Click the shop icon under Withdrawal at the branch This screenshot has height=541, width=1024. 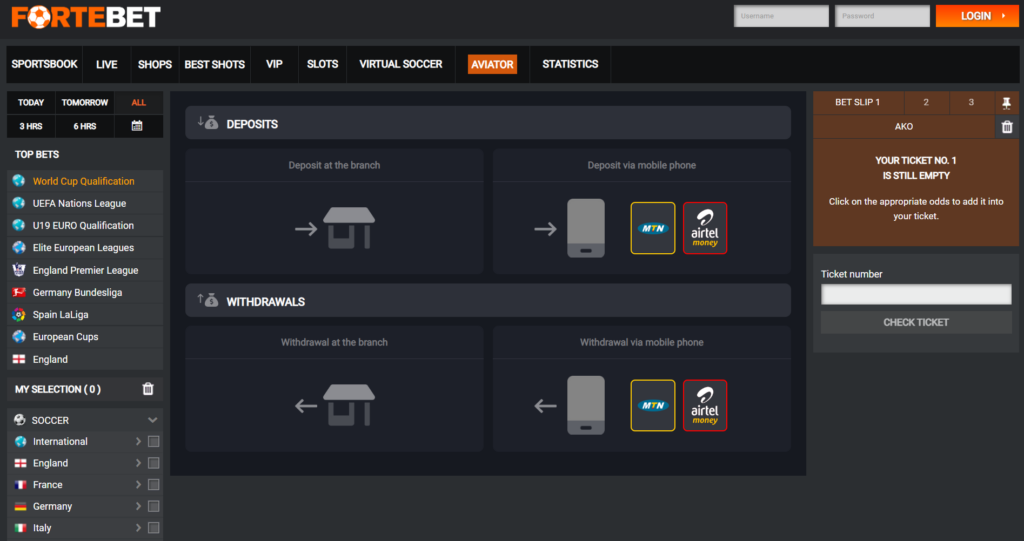click(349, 405)
